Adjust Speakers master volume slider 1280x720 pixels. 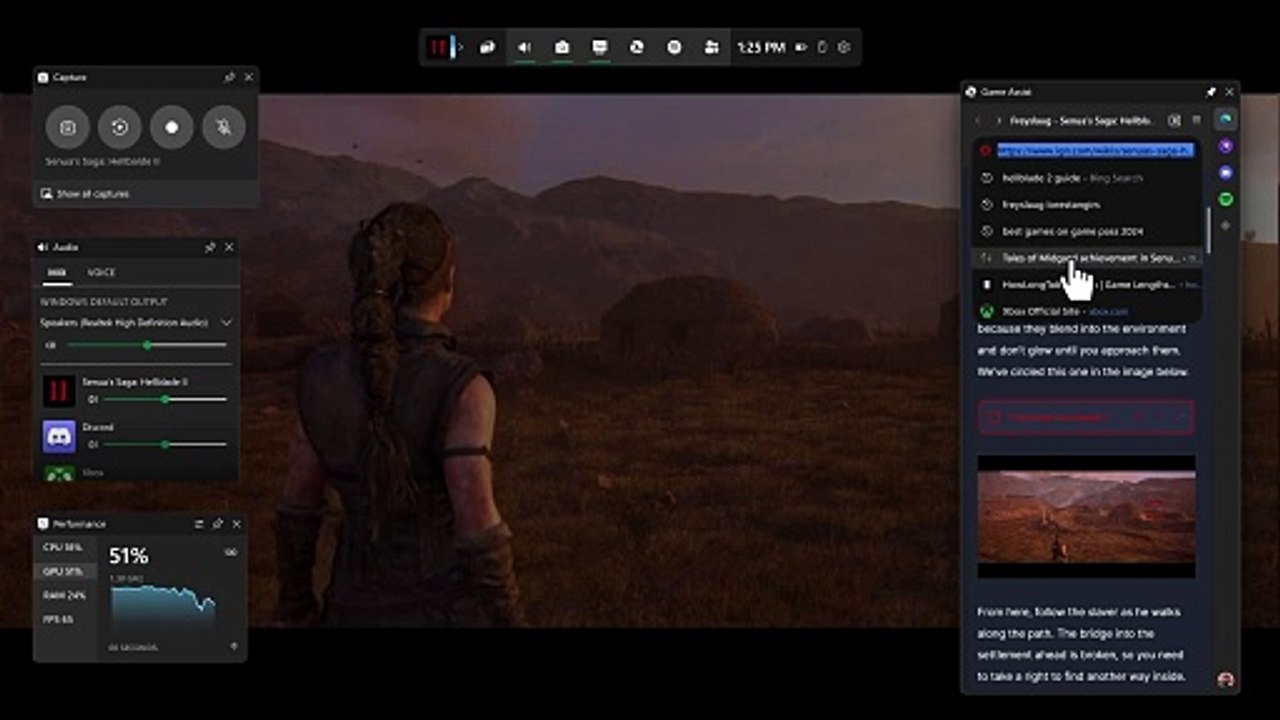(x=146, y=345)
